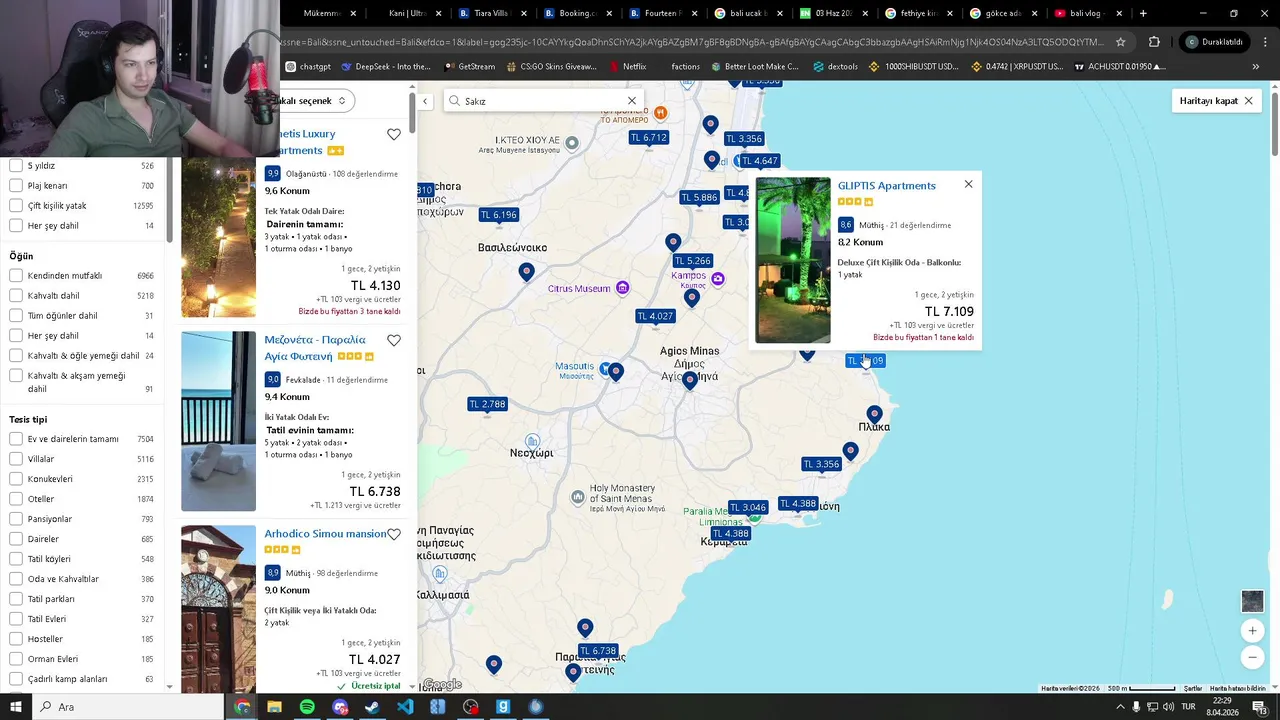1280x720 pixels.
Task: Open Spotify from the taskbar
Action: coord(307,707)
